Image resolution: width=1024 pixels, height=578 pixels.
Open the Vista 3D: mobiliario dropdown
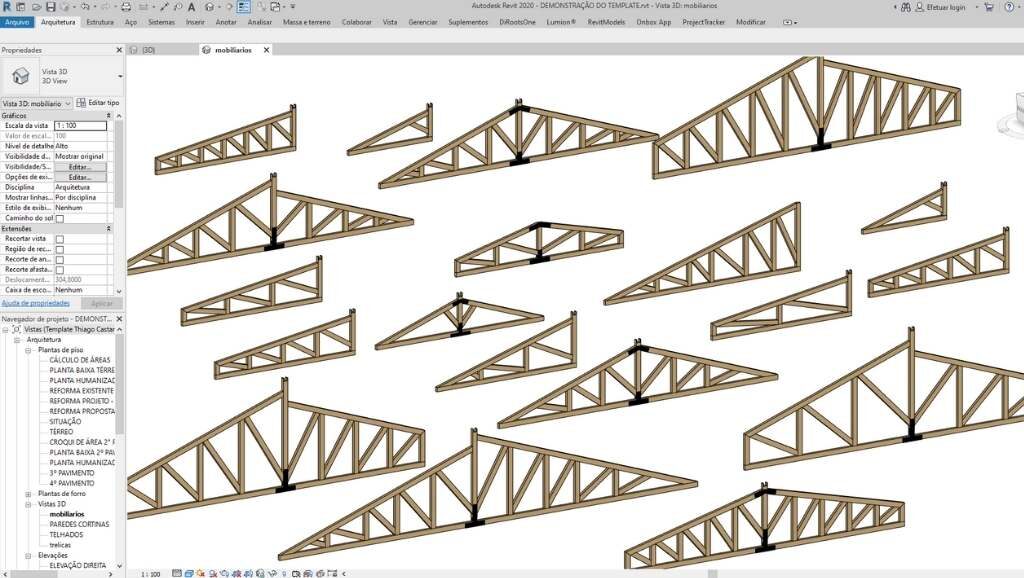[37, 103]
